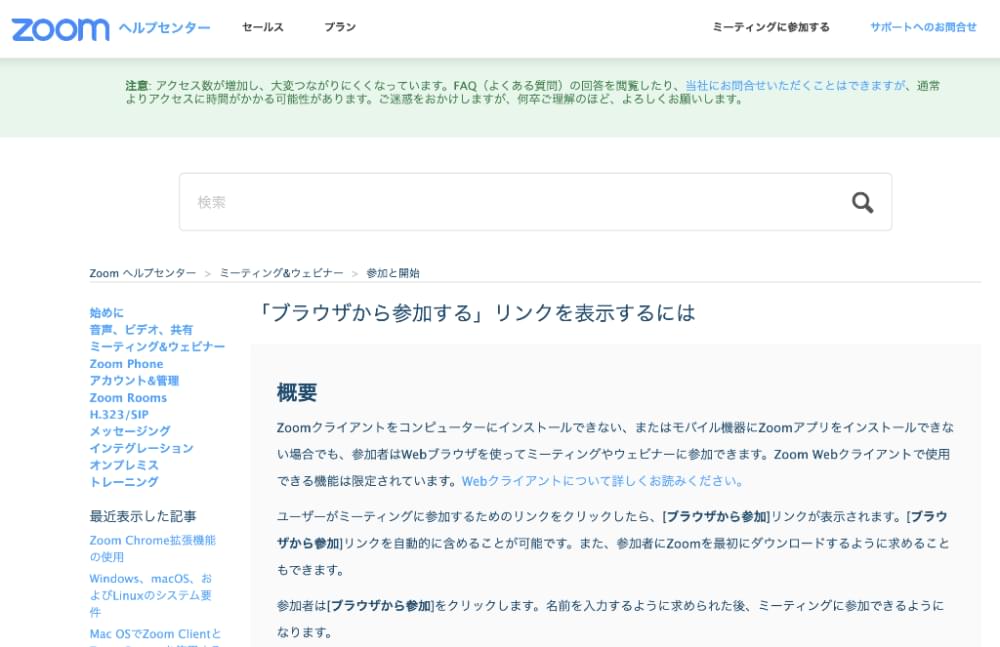
Task: Select Zoom Rooms in the sidebar
Action: [x=128, y=398]
